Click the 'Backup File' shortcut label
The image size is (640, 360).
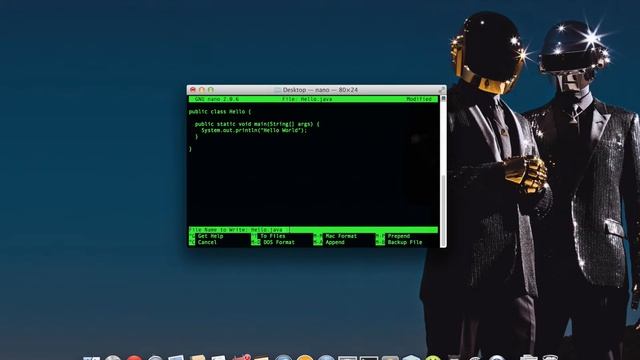pyautogui.click(x=405, y=242)
